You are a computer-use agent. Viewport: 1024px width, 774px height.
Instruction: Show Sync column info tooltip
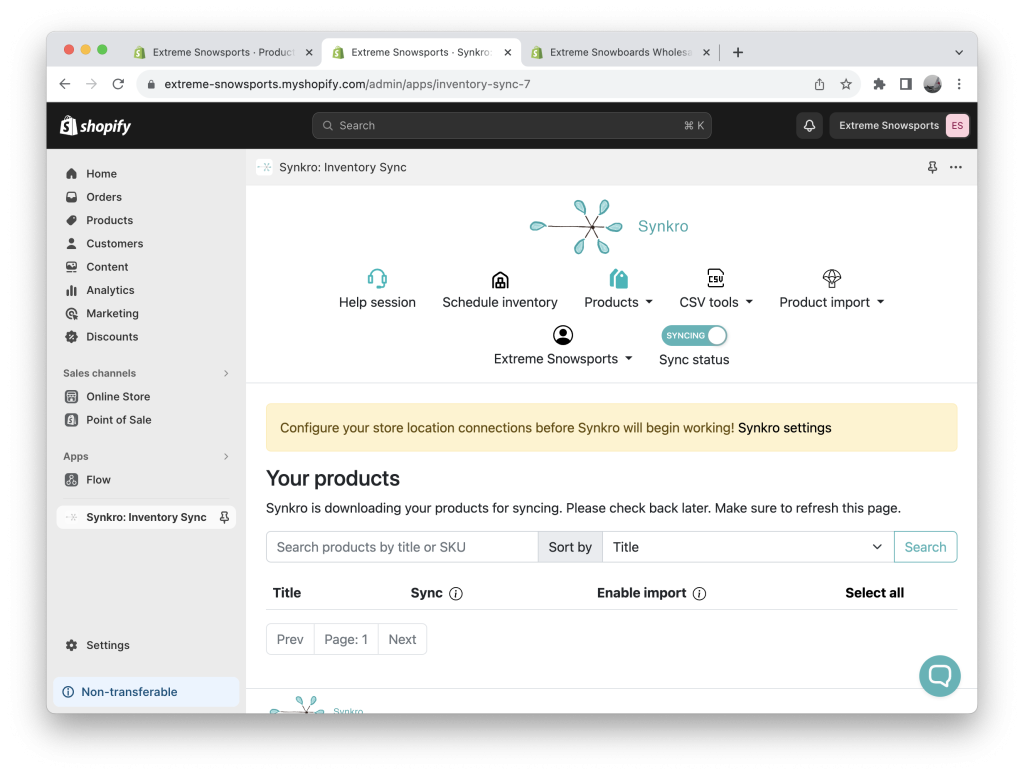[x=456, y=594]
